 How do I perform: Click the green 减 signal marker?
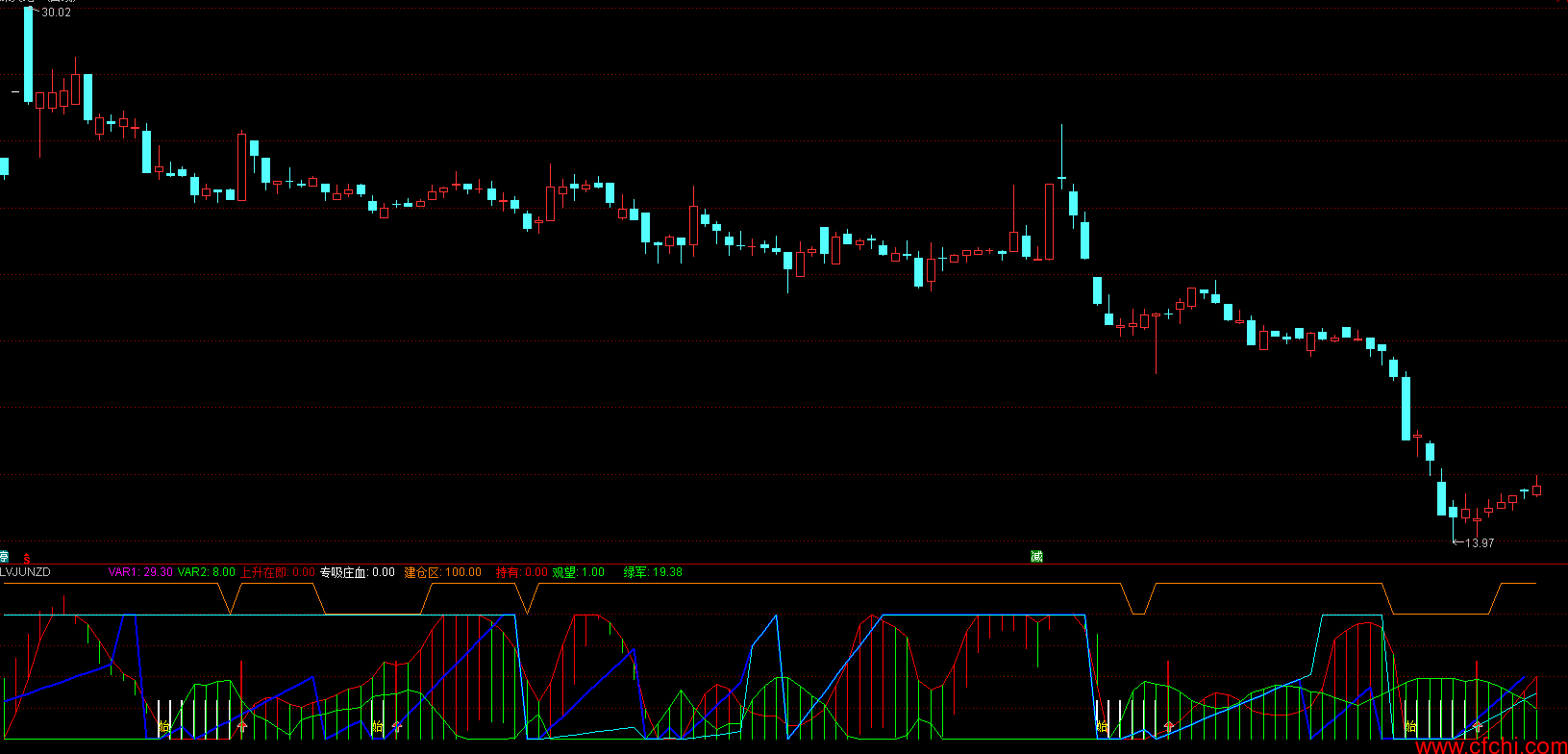(x=1036, y=557)
